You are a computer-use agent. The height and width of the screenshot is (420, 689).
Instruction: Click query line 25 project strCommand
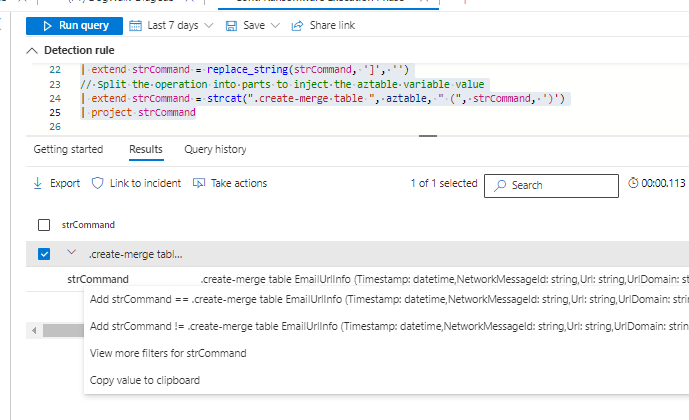(138, 112)
